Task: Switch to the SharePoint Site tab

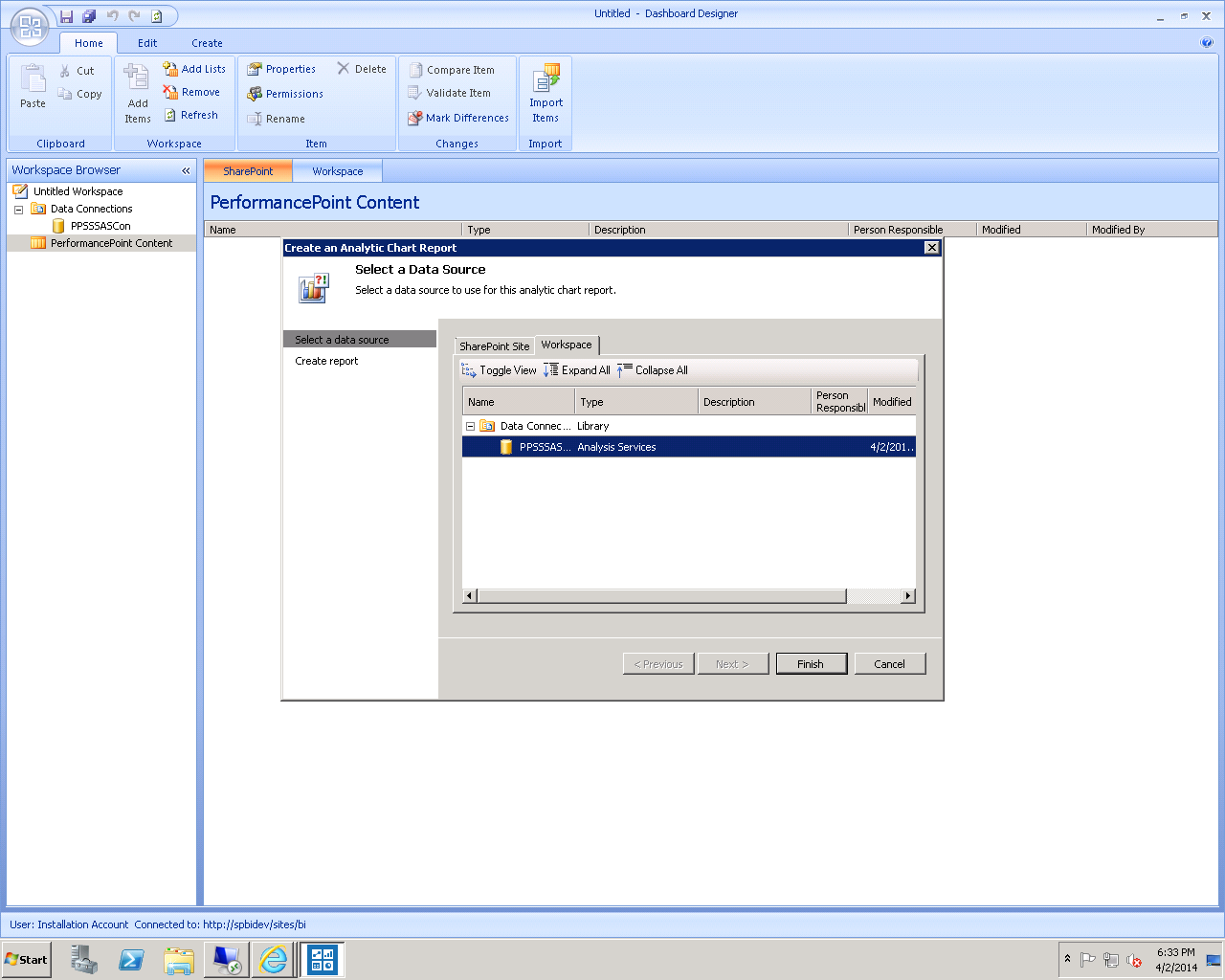Action: pyautogui.click(x=494, y=346)
